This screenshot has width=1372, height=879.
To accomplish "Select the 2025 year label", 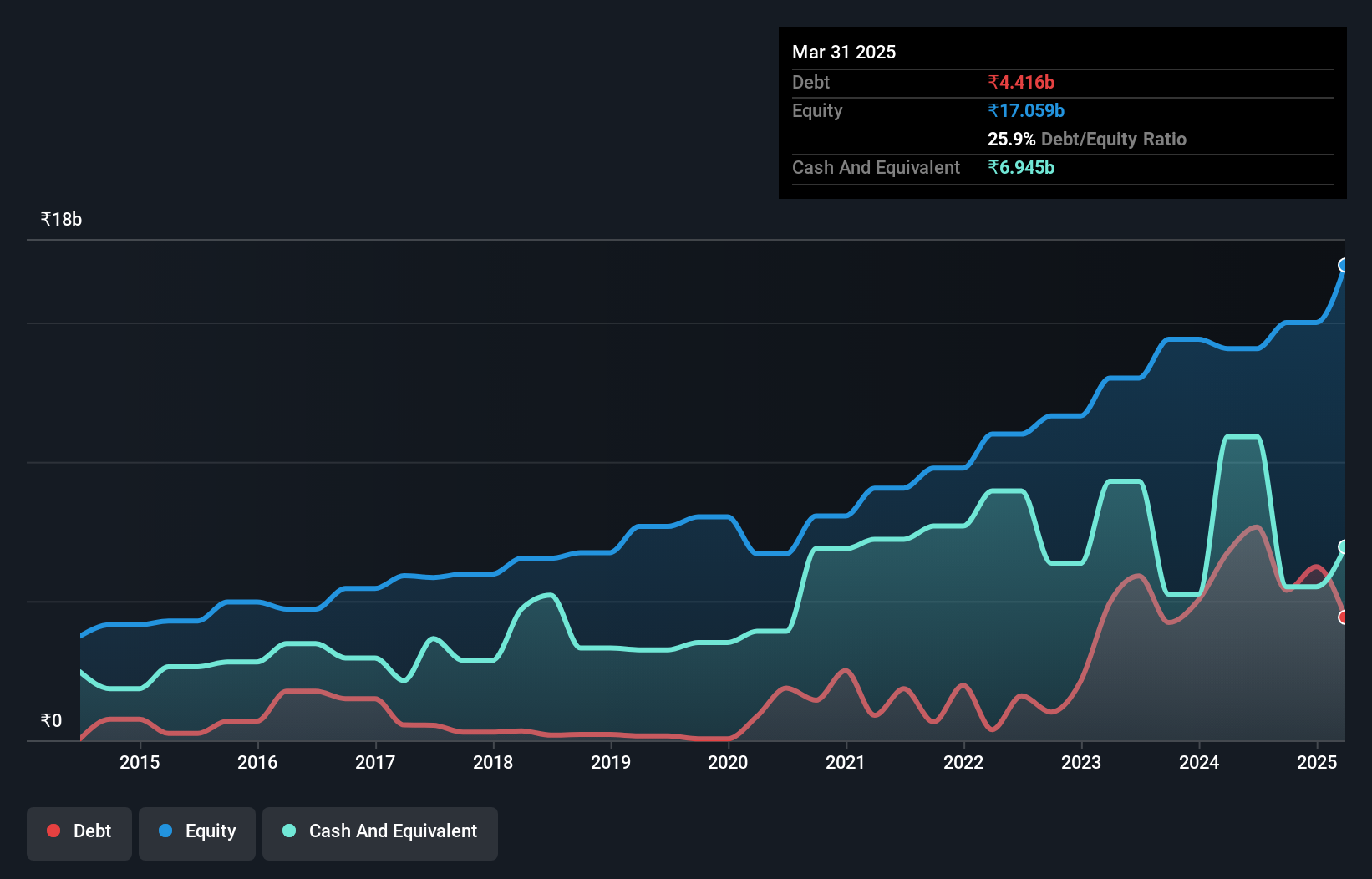I will point(1318,762).
